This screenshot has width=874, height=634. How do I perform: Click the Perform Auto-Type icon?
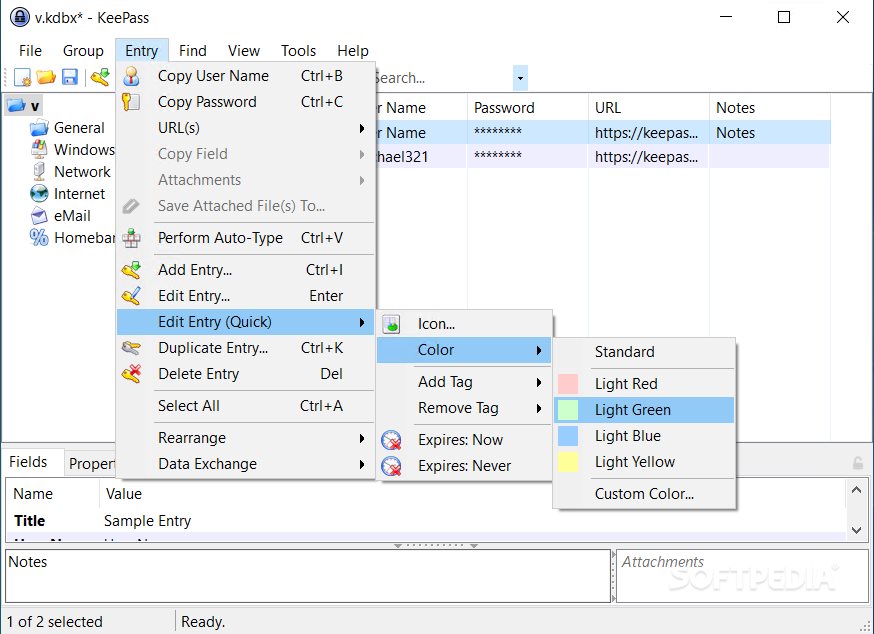[132, 238]
